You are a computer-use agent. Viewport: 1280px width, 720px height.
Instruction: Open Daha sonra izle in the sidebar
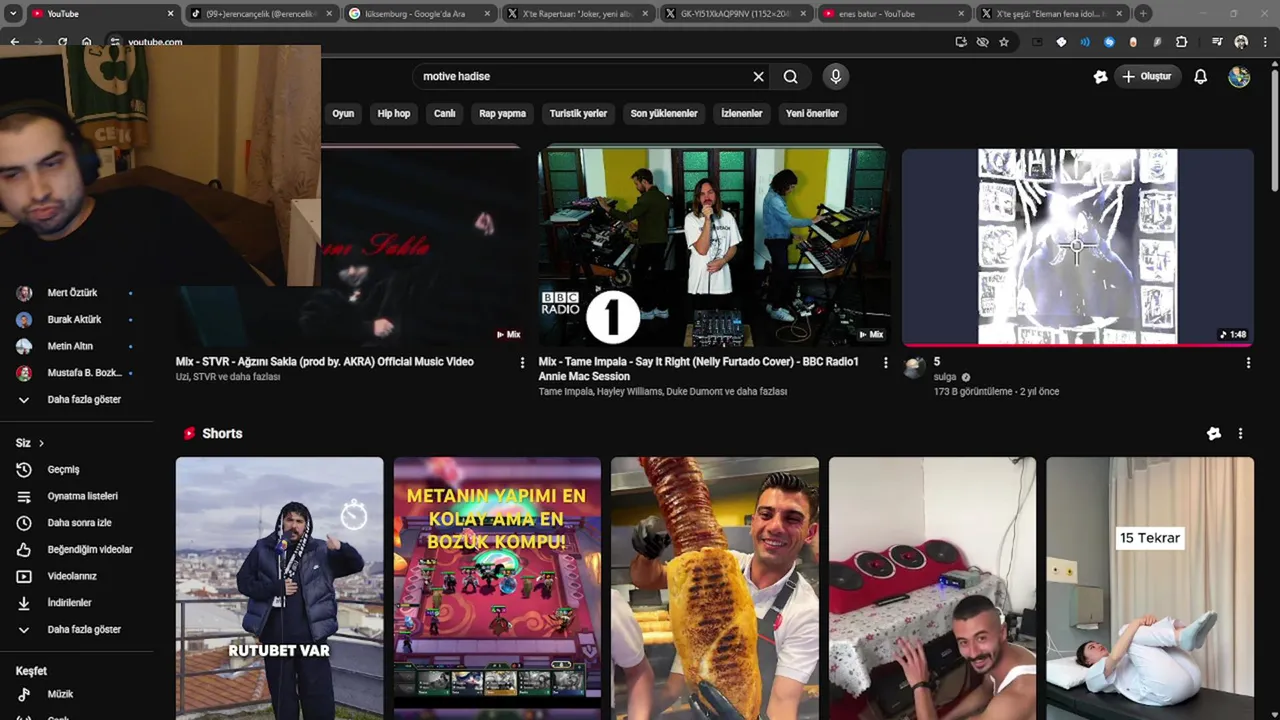click(x=80, y=523)
